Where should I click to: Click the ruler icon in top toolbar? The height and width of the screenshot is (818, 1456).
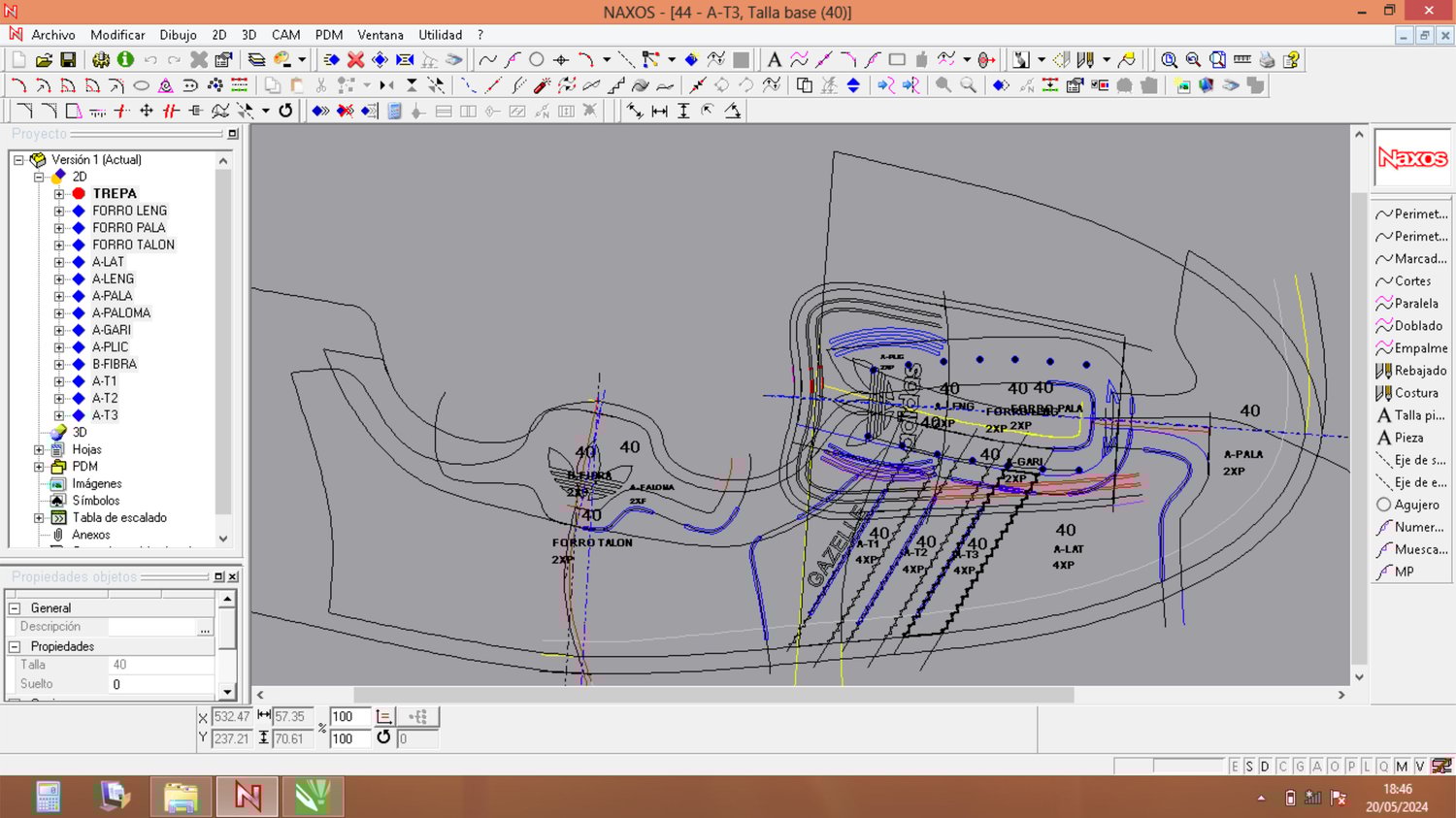tap(1241, 59)
